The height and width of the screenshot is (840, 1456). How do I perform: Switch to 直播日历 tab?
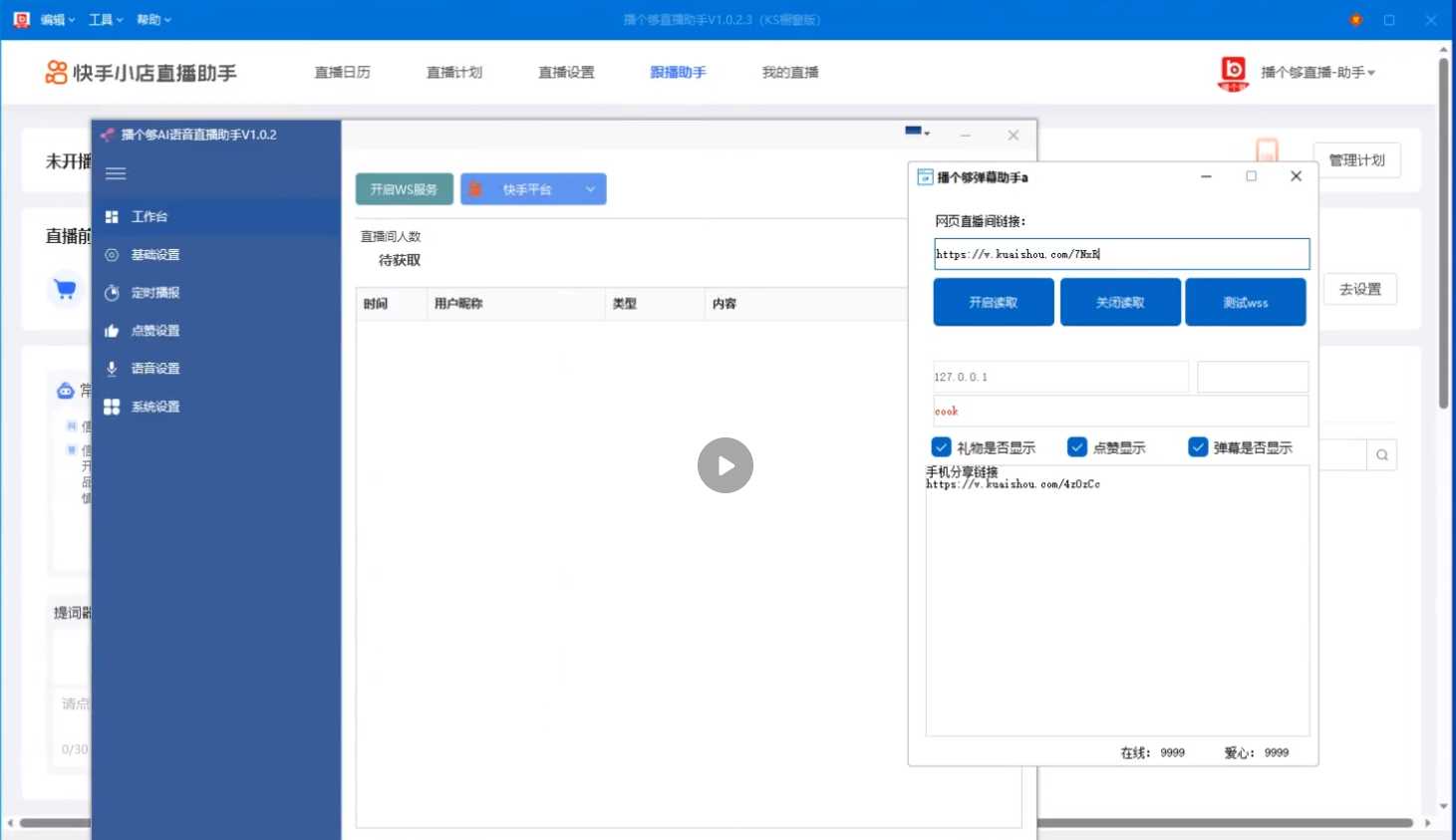pyautogui.click(x=342, y=73)
